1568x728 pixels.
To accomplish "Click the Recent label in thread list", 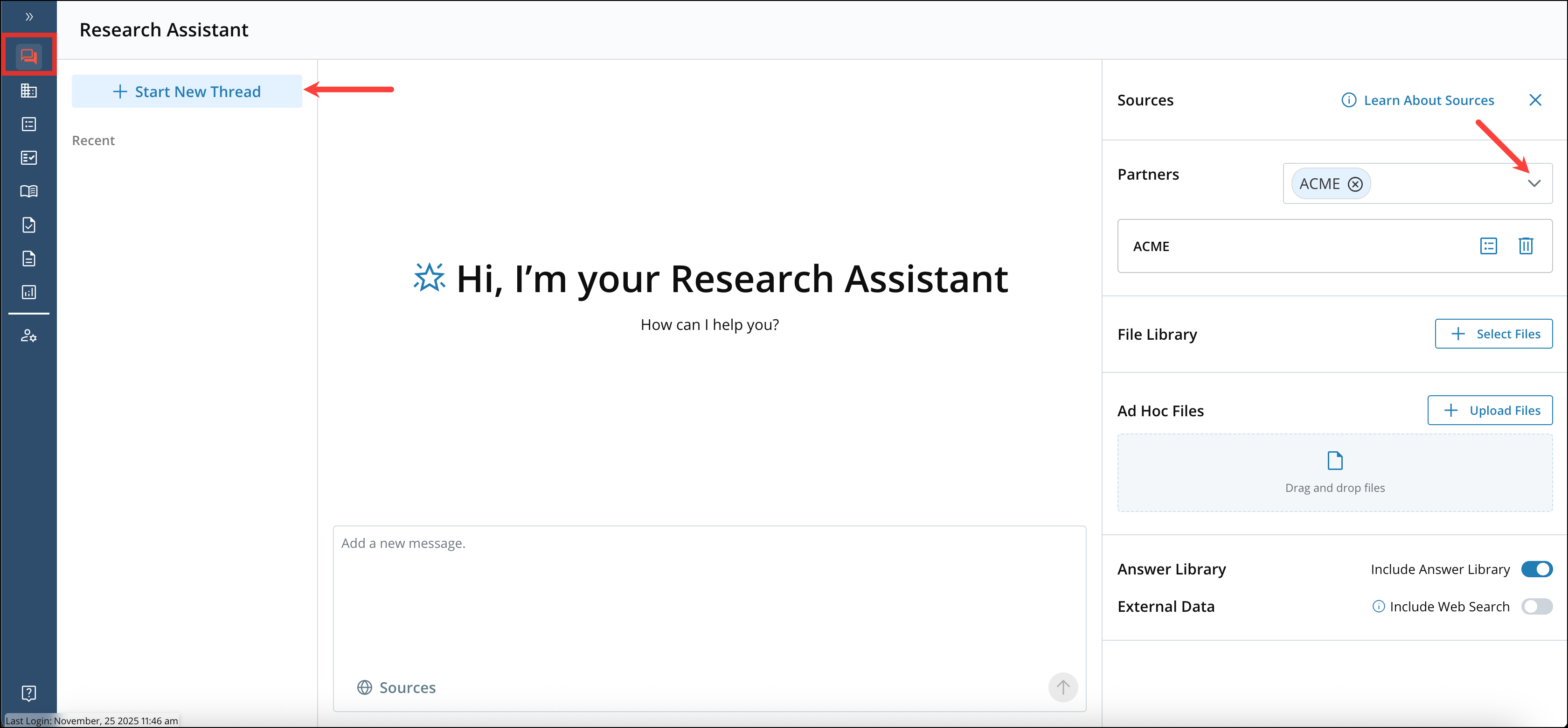I will click(x=93, y=141).
